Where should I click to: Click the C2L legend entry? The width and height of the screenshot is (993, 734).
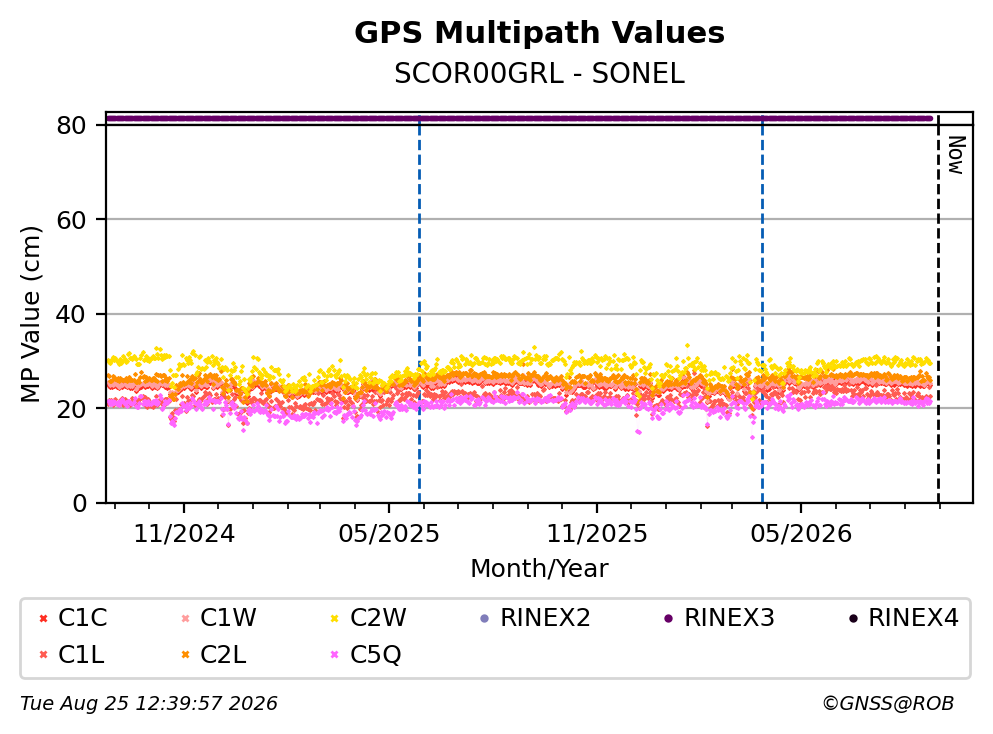(x=214, y=654)
